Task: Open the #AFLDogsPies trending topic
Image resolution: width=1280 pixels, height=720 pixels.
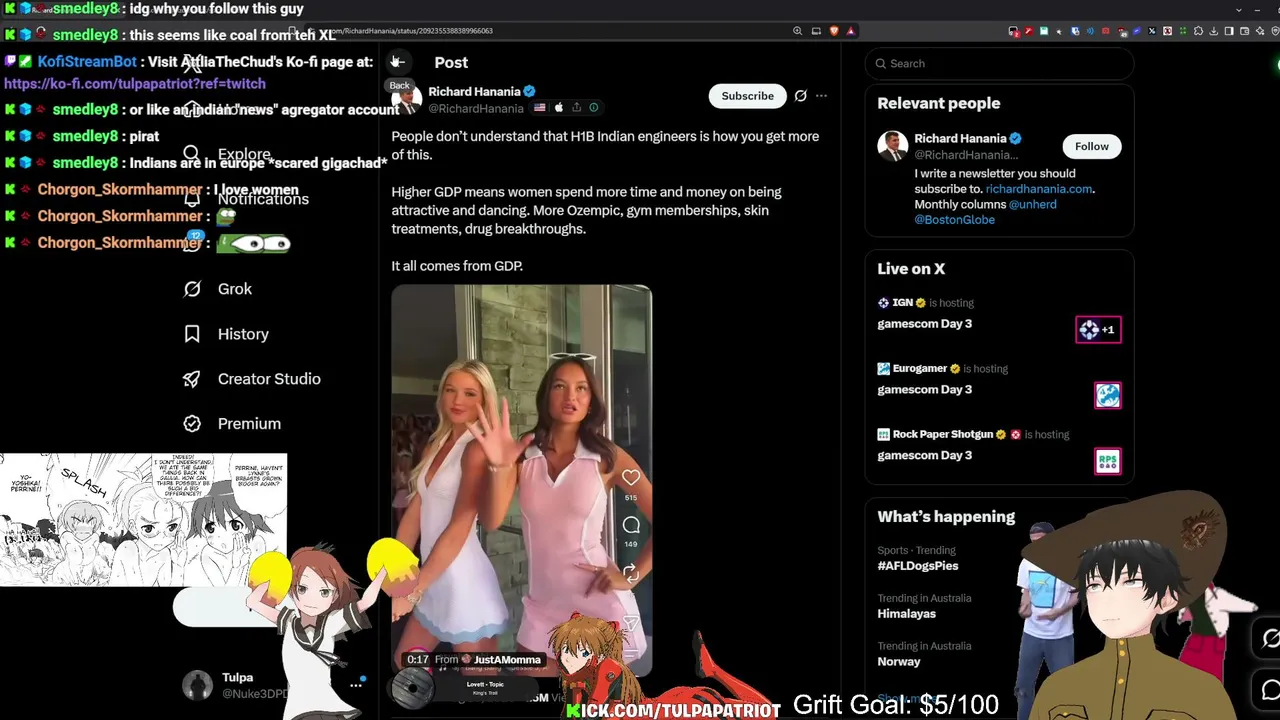Action: click(918, 566)
